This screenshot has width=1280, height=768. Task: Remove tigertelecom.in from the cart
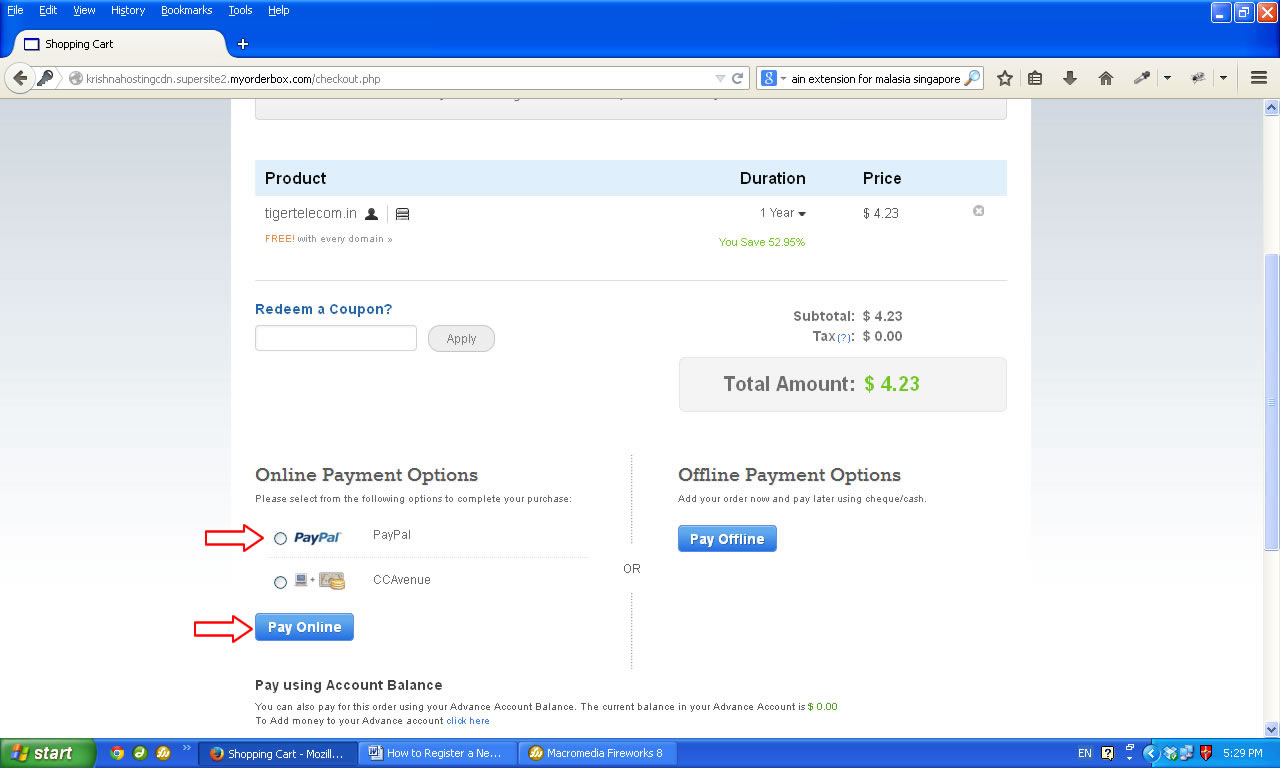point(978,211)
